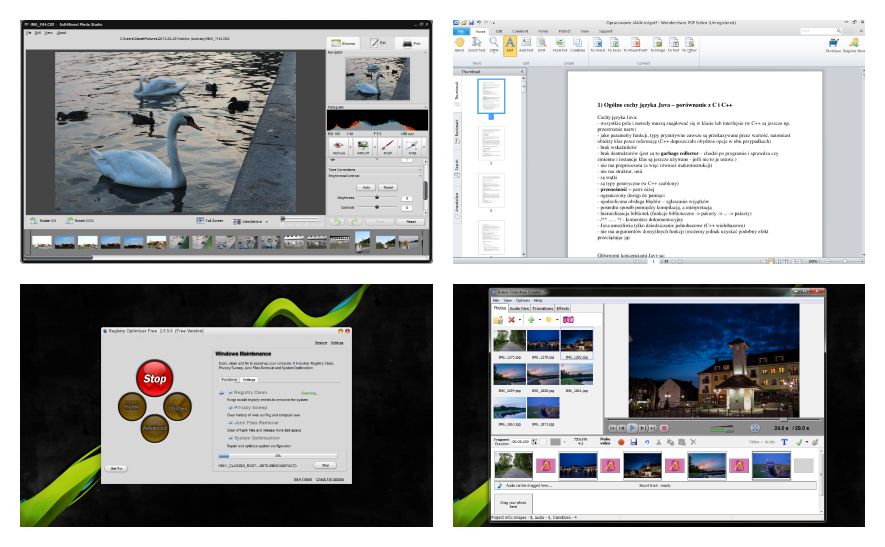This screenshot has height=547, width=885.
Task: Switch to Audio Files tab in Slideshow Creator
Action: click(519, 309)
